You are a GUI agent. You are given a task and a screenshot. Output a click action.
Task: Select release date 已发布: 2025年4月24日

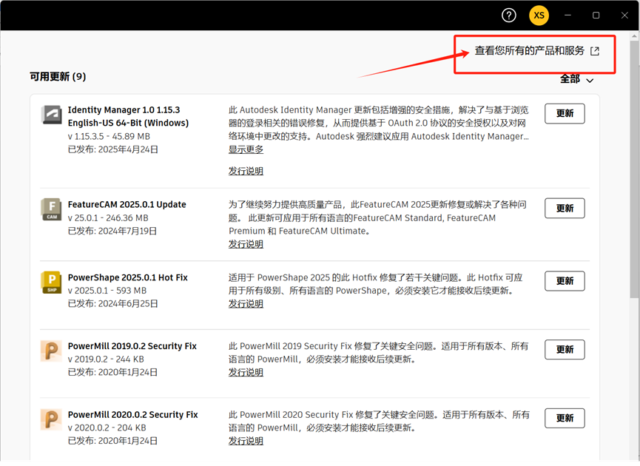click(113, 149)
